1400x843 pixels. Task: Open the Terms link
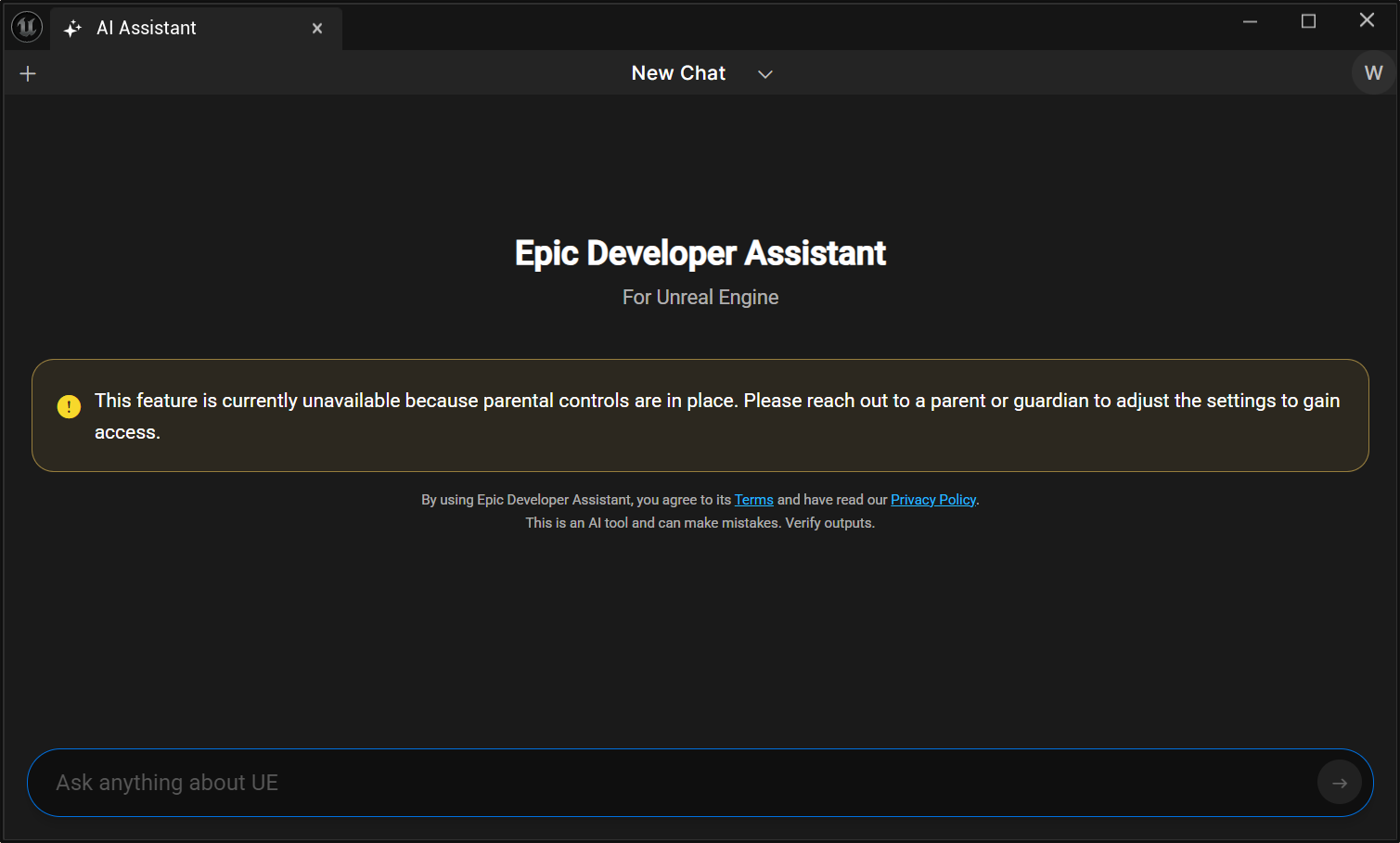click(x=754, y=500)
